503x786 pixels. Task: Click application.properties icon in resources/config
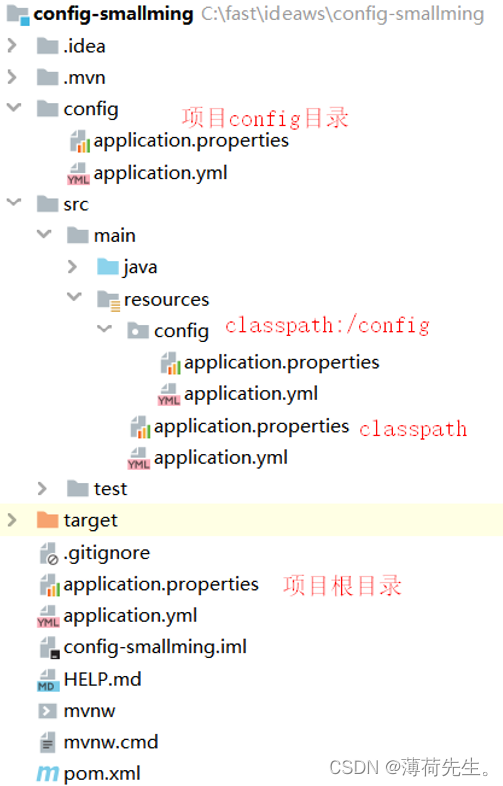pos(171,363)
